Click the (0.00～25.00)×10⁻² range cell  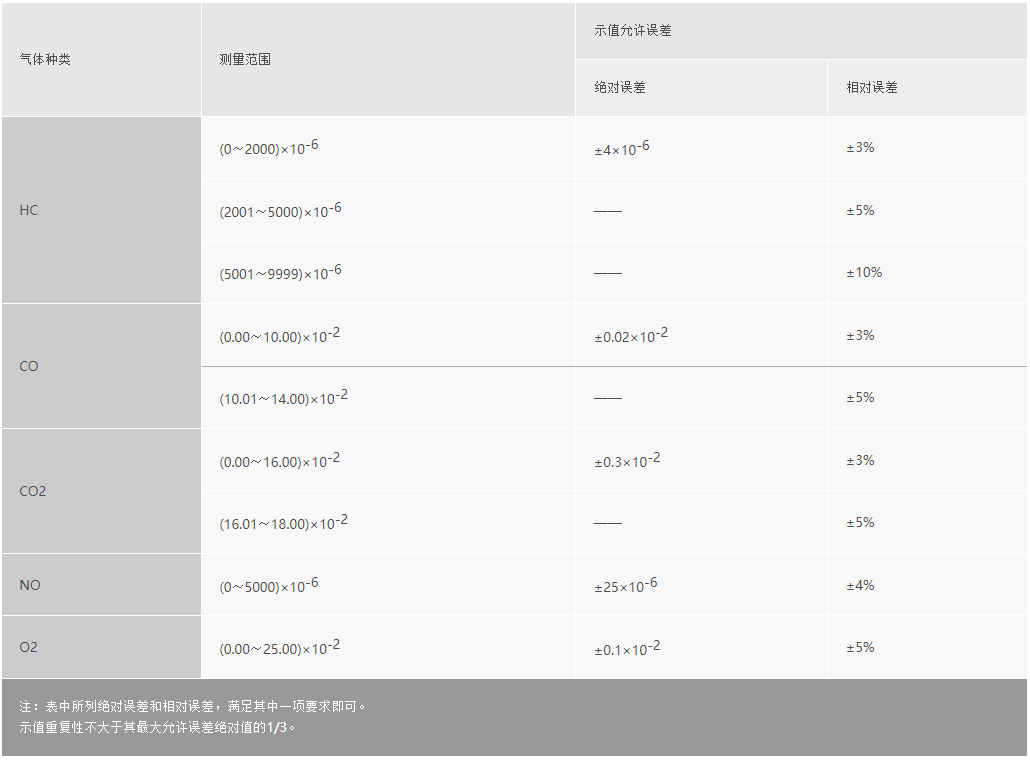tap(280, 648)
